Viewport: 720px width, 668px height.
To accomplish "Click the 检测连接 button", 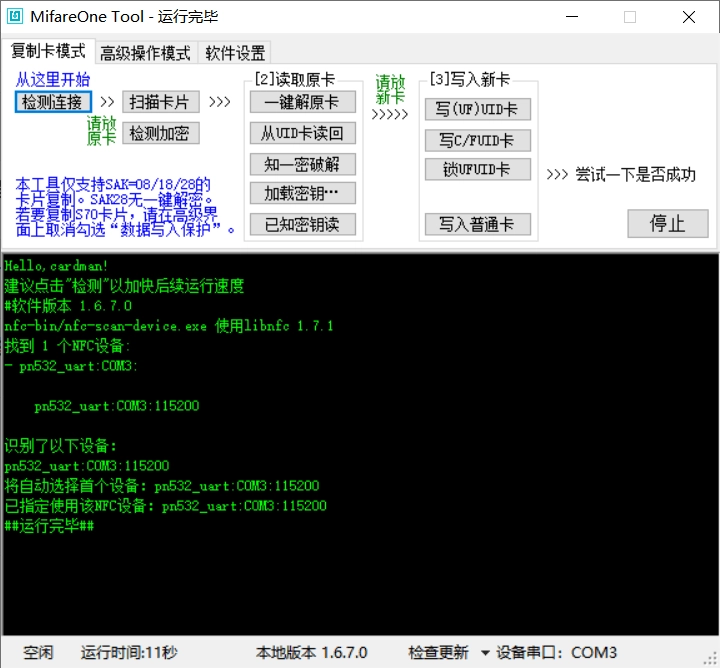I will click(x=53, y=102).
